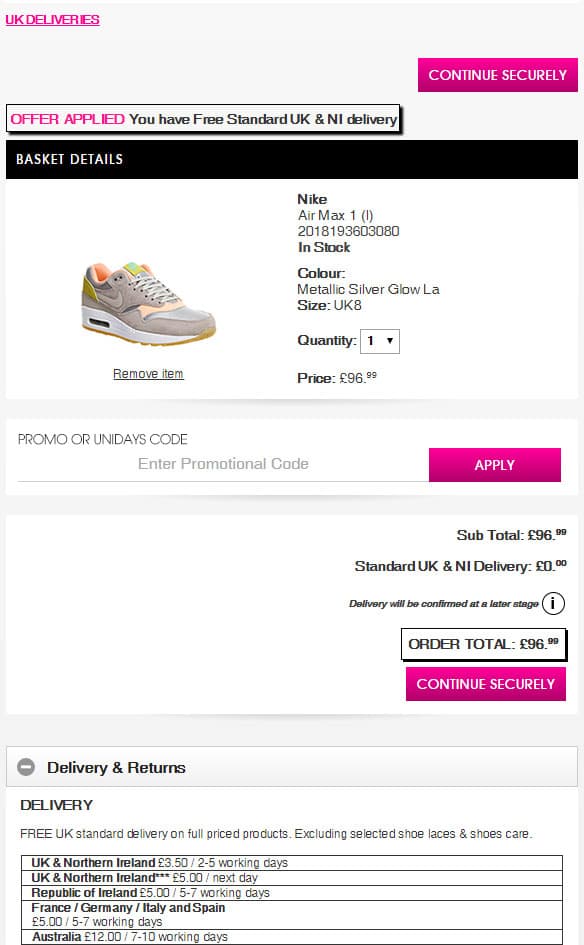Click the BASKET DETAILS header bar
The height and width of the screenshot is (945, 584).
[292, 159]
